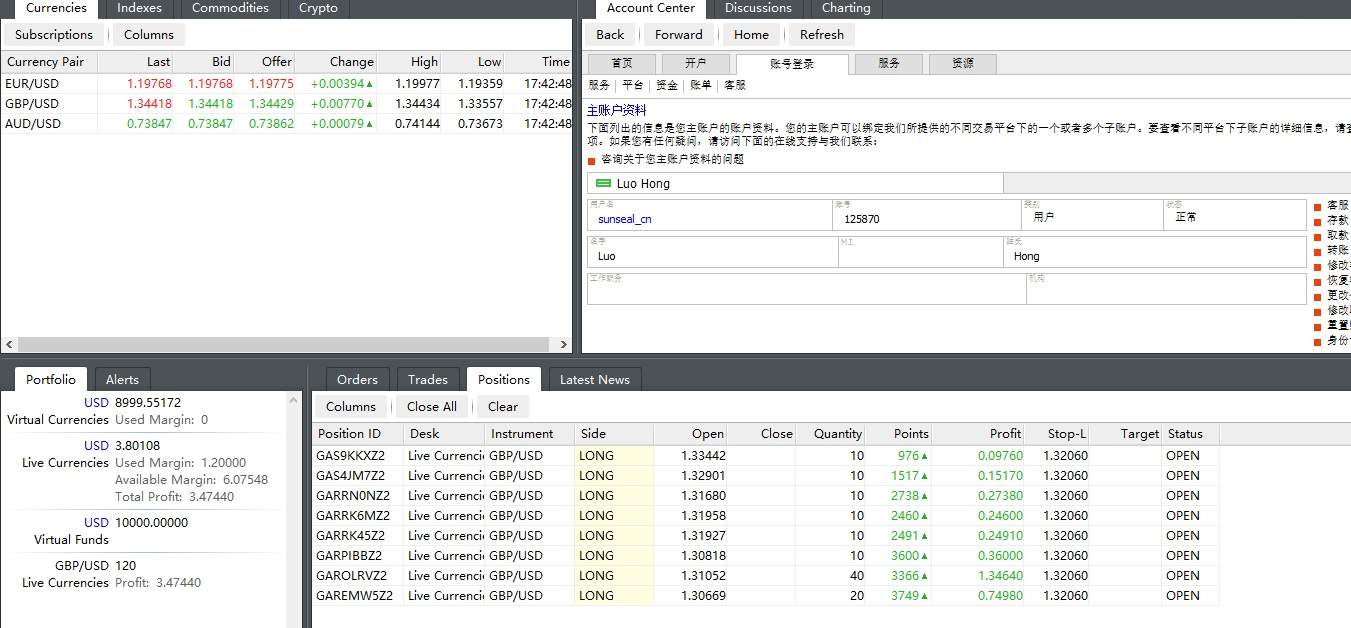This screenshot has width=1351, height=628.
Task: Open the 开户 web page tab
Action: coord(696,64)
